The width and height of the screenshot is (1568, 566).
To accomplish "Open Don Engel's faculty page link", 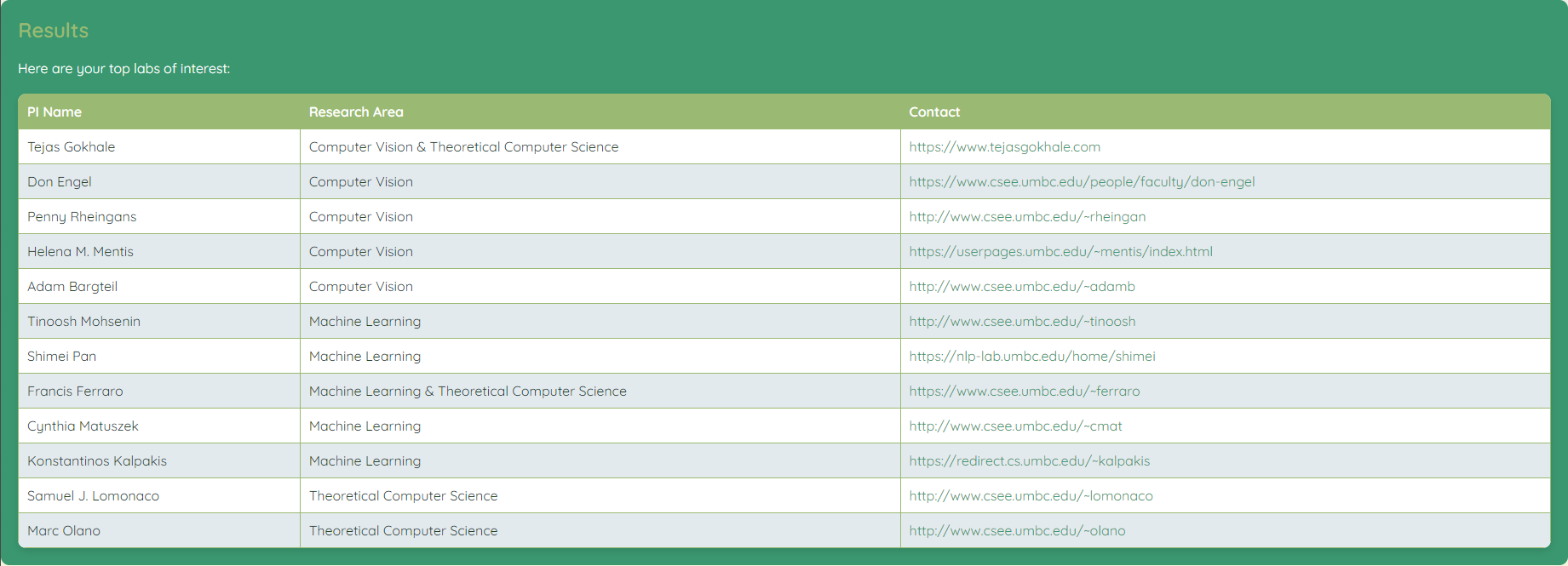I will pyautogui.click(x=1082, y=181).
